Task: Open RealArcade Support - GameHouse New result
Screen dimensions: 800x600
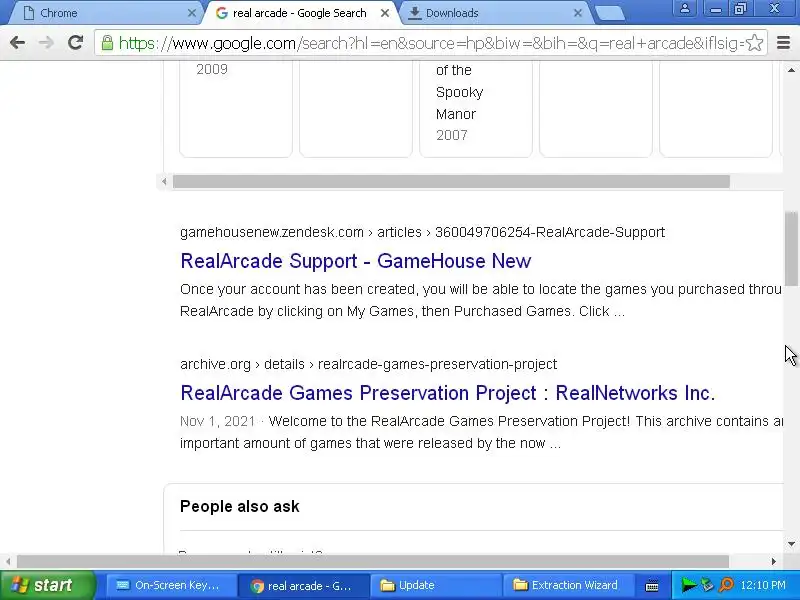Action: pyautogui.click(x=356, y=261)
